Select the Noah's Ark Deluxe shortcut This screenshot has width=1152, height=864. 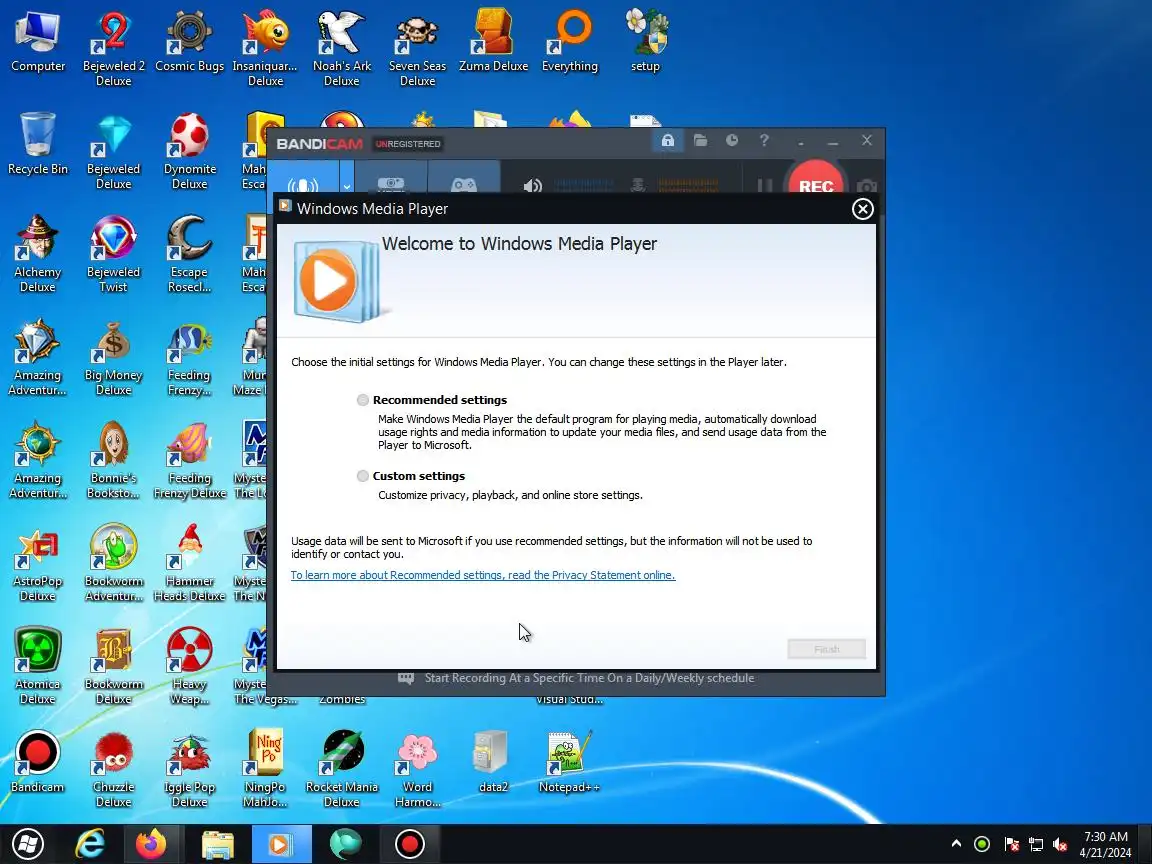(x=342, y=48)
